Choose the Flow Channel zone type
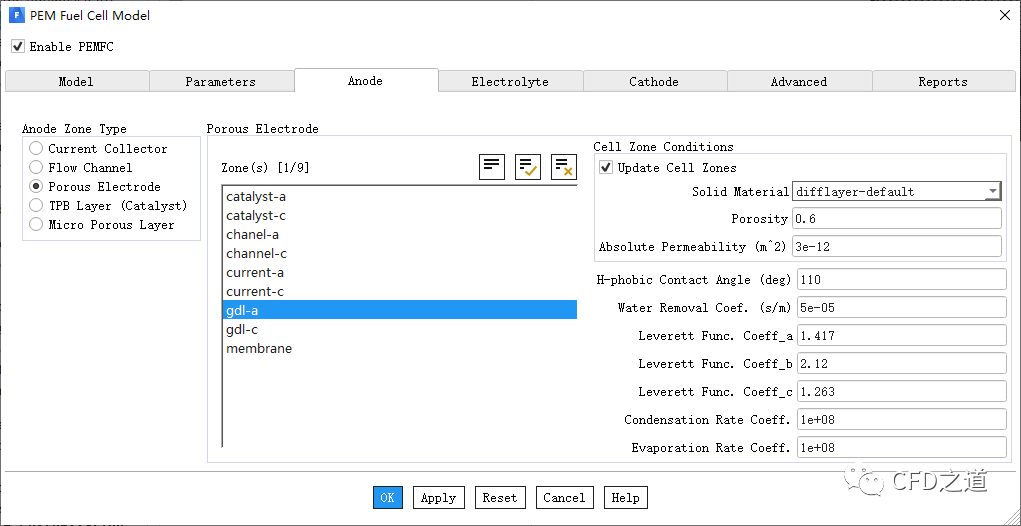This screenshot has width=1021, height=526. [37, 168]
